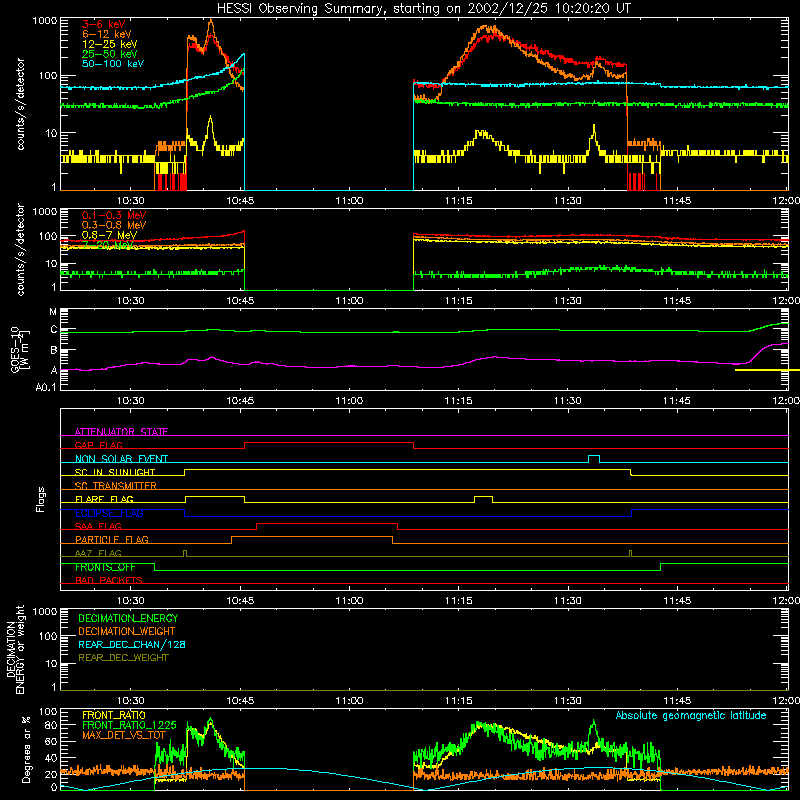The width and height of the screenshot is (800, 800).
Task: Pick the 50-100 keV legend label
Action: click(113, 64)
